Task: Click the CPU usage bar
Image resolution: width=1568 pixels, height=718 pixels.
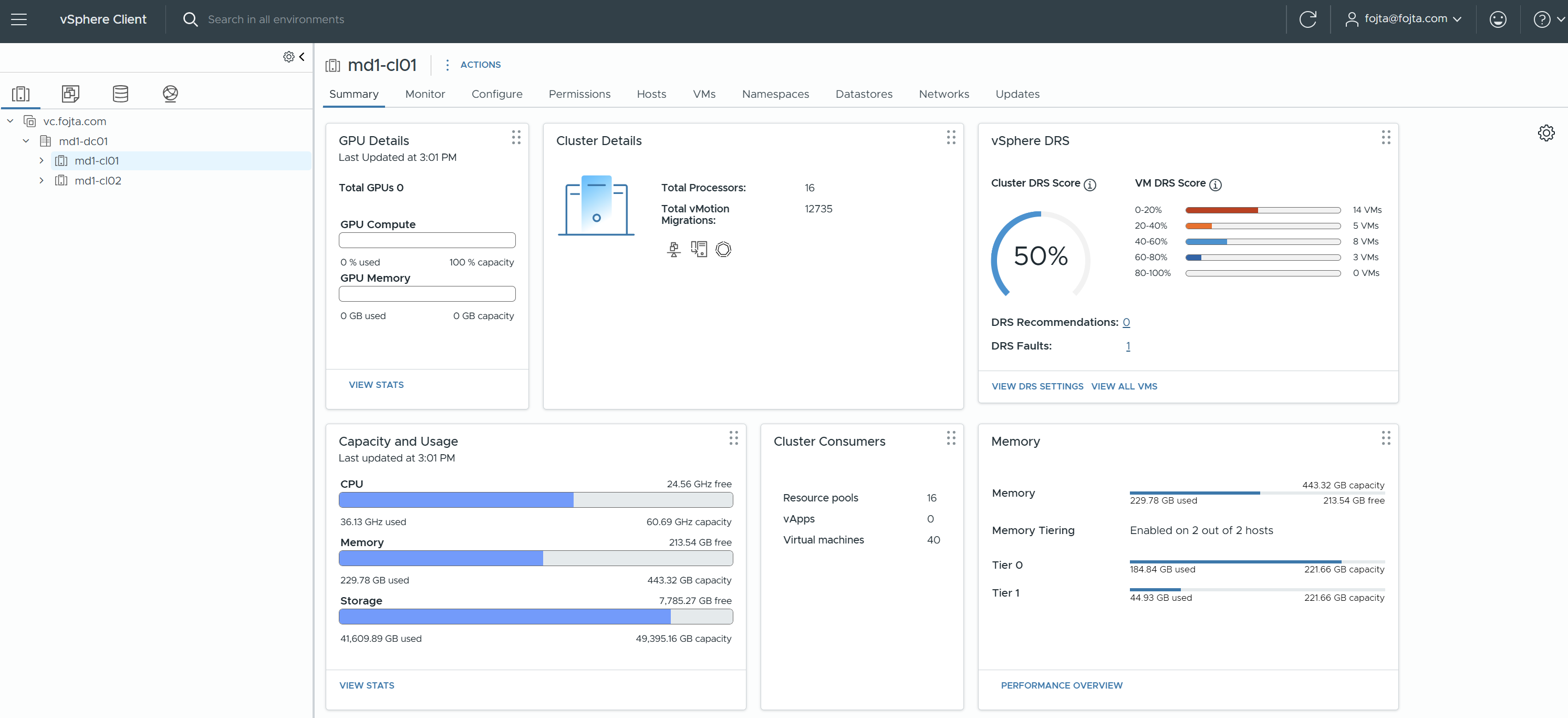Action: [x=536, y=500]
